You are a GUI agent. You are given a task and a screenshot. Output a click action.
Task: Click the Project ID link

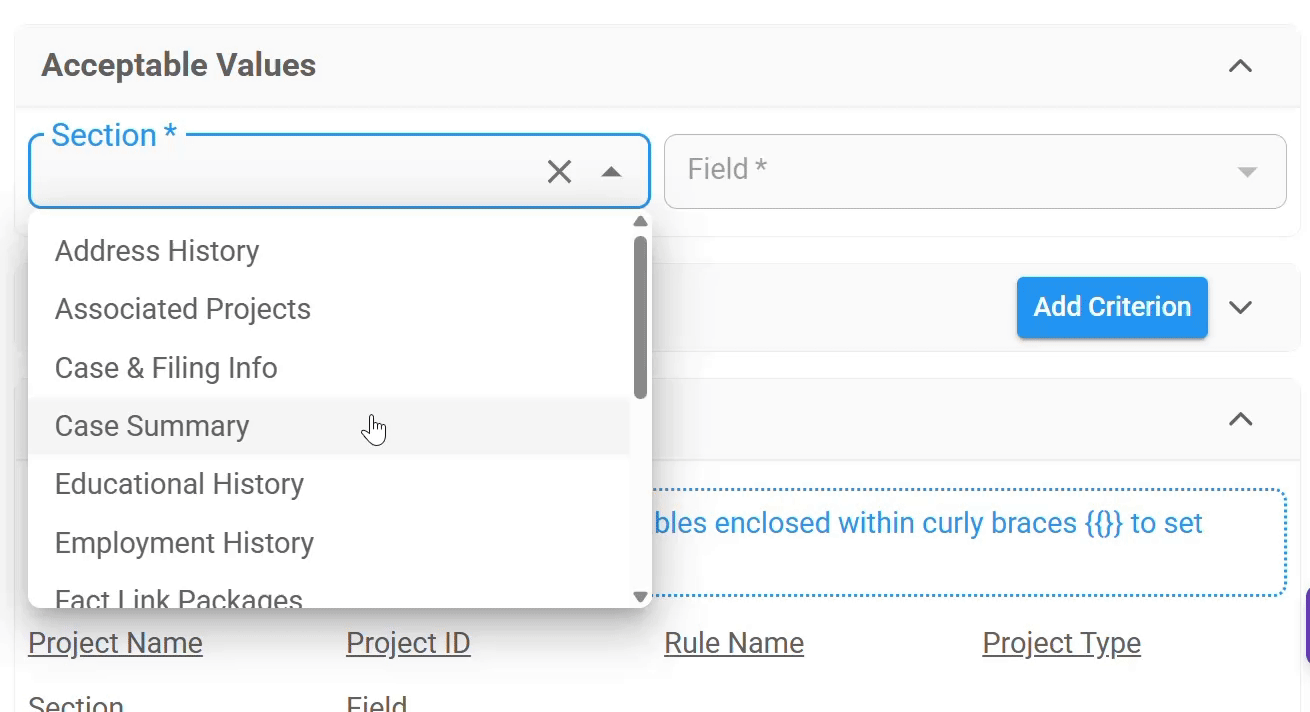coord(408,643)
